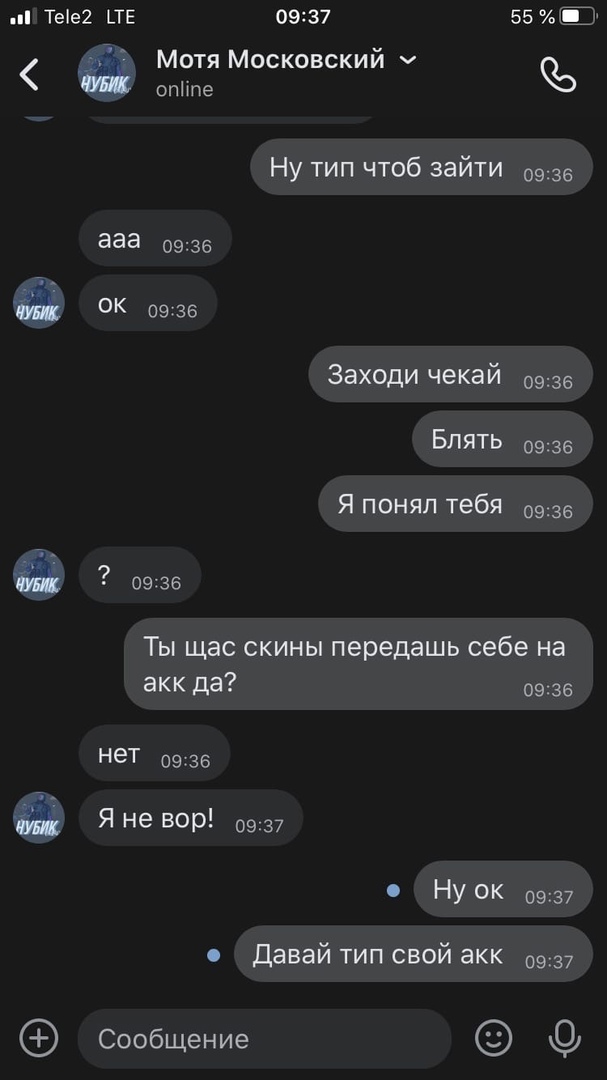
Task: Select the unread "Ну ок" message
Action: coord(503,889)
